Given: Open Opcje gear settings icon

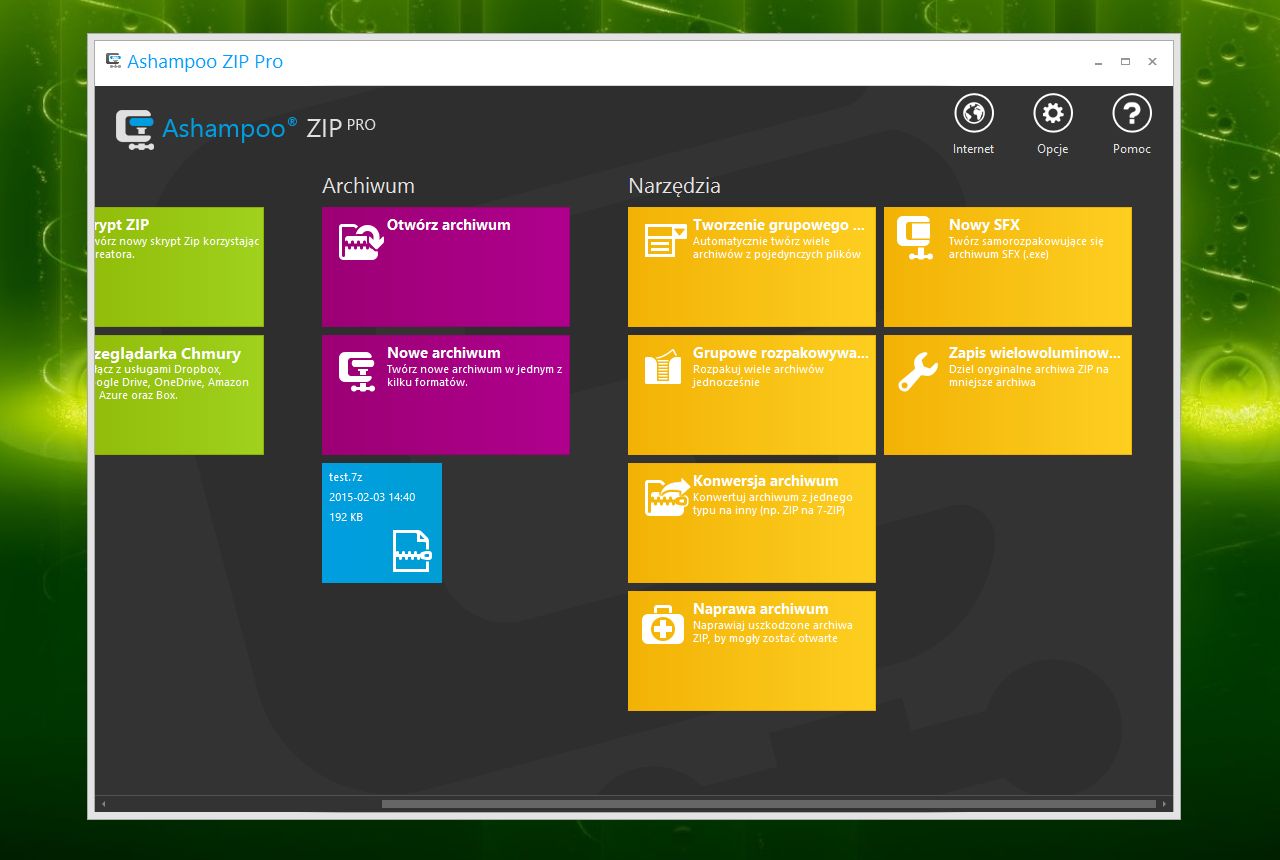Looking at the screenshot, I should [x=1052, y=113].
